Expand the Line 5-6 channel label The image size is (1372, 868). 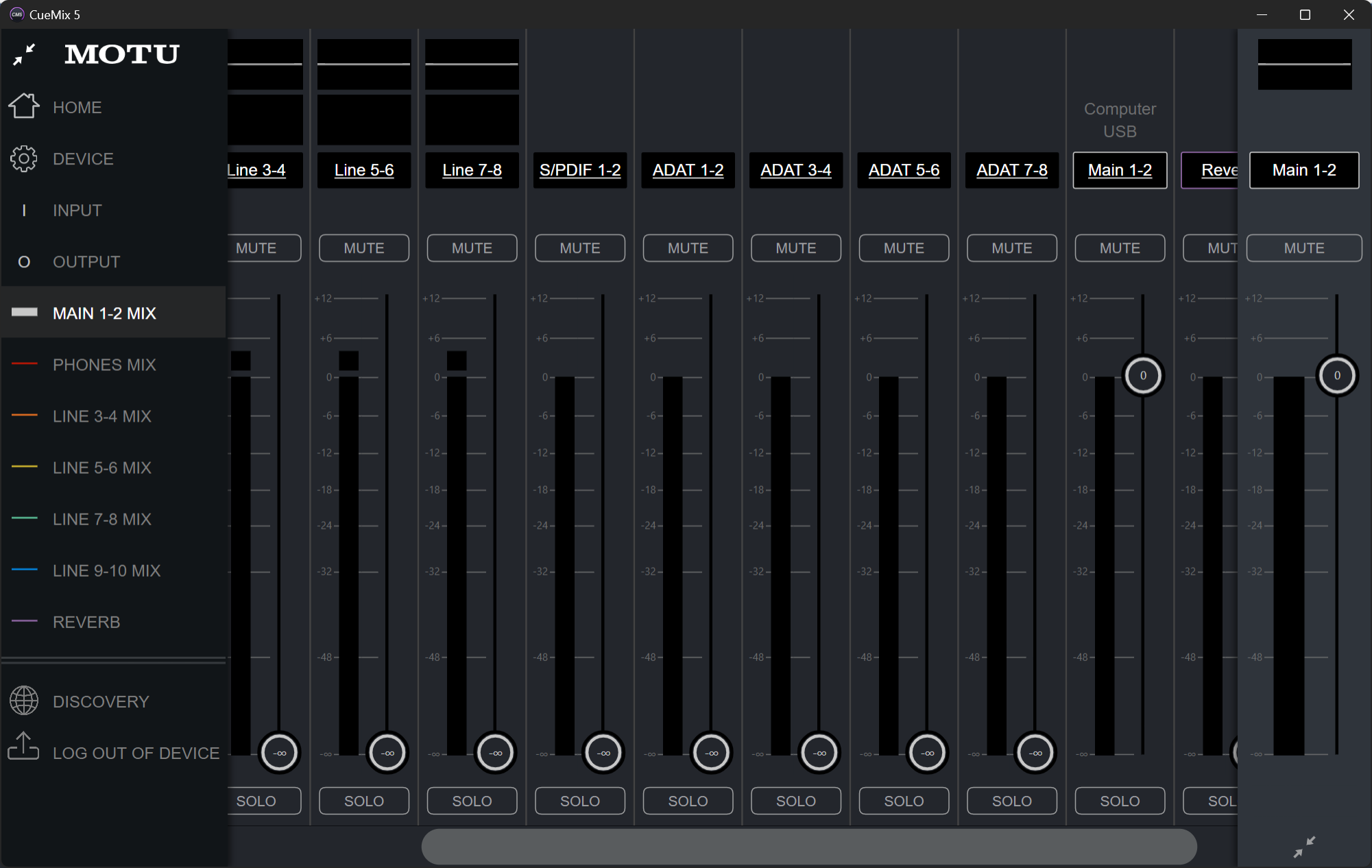[363, 170]
